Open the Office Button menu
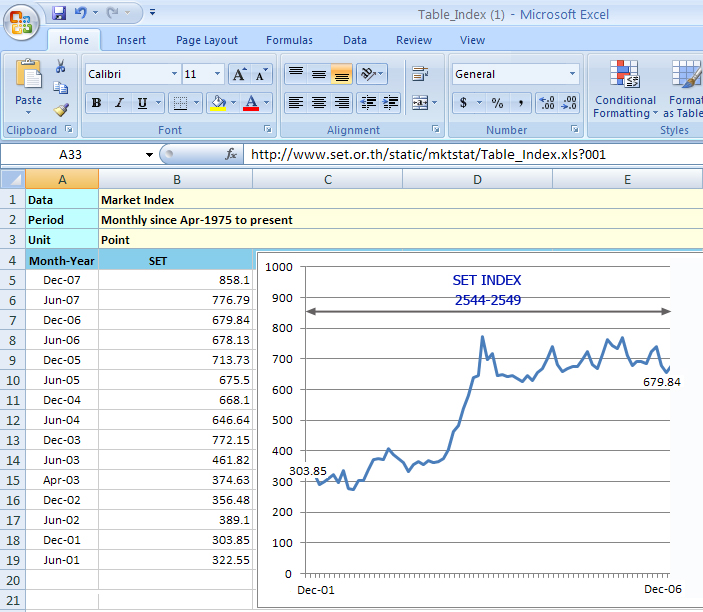Image resolution: width=703 pixels, height=612 pixels. (x=21, y=22)
